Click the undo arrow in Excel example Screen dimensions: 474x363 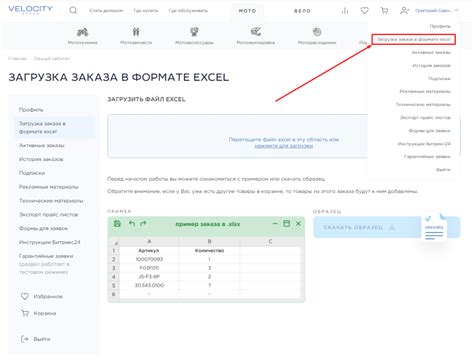[x=132, y=223]
